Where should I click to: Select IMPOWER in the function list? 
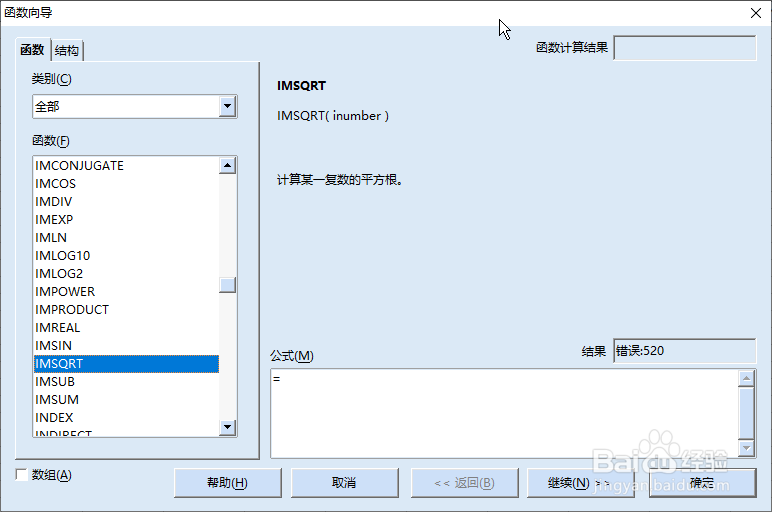pyautogui.click(x=126, y=291)
